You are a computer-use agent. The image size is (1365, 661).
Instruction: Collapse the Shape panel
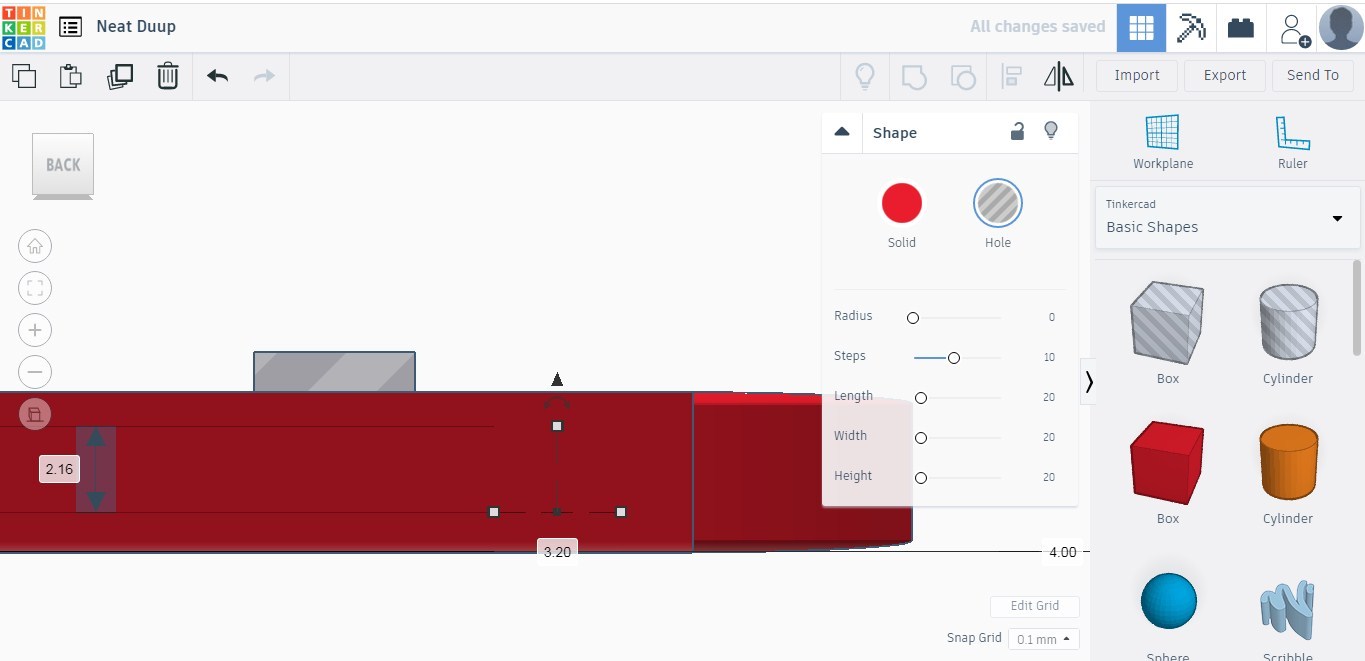coord(842,132)
